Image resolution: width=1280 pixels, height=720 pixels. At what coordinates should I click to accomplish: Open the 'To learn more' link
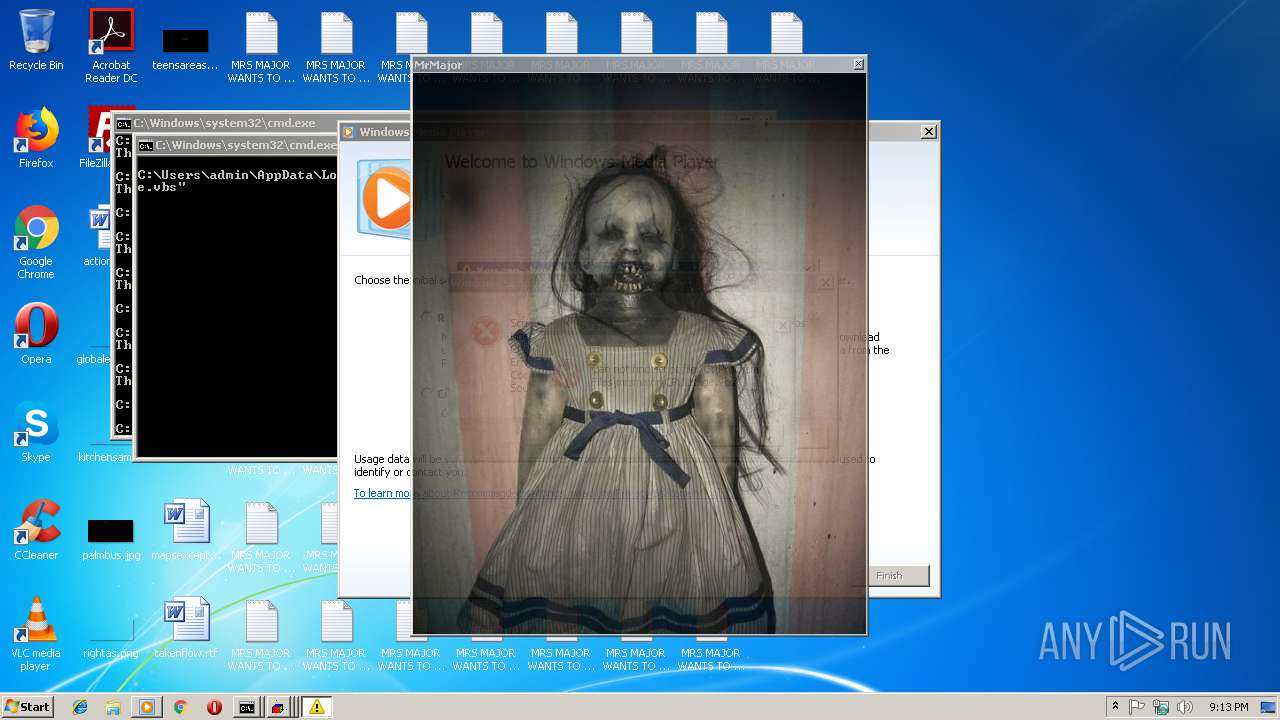click(x=382, y=493)
